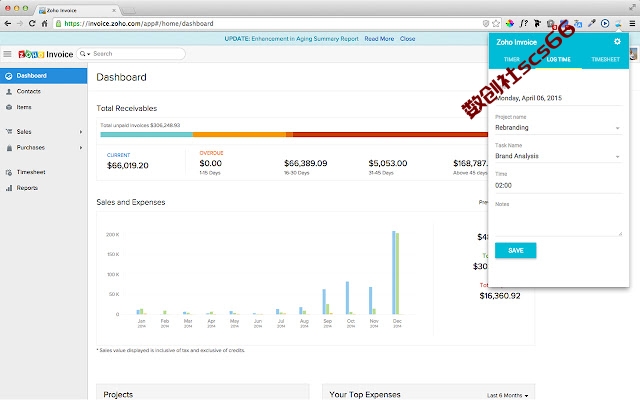Reload the page with refresh icon

point(32,24)
